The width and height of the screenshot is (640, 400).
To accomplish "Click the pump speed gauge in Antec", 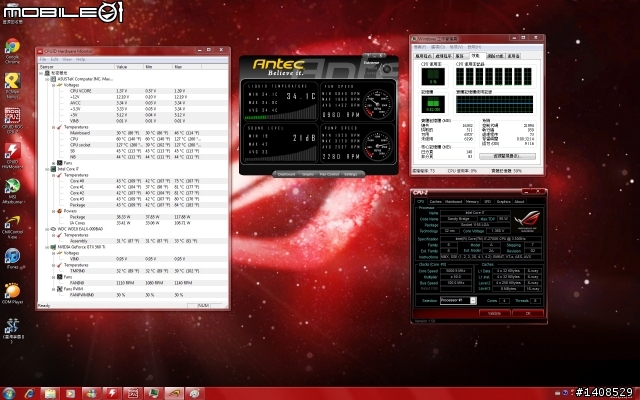I will pos(378,146).
